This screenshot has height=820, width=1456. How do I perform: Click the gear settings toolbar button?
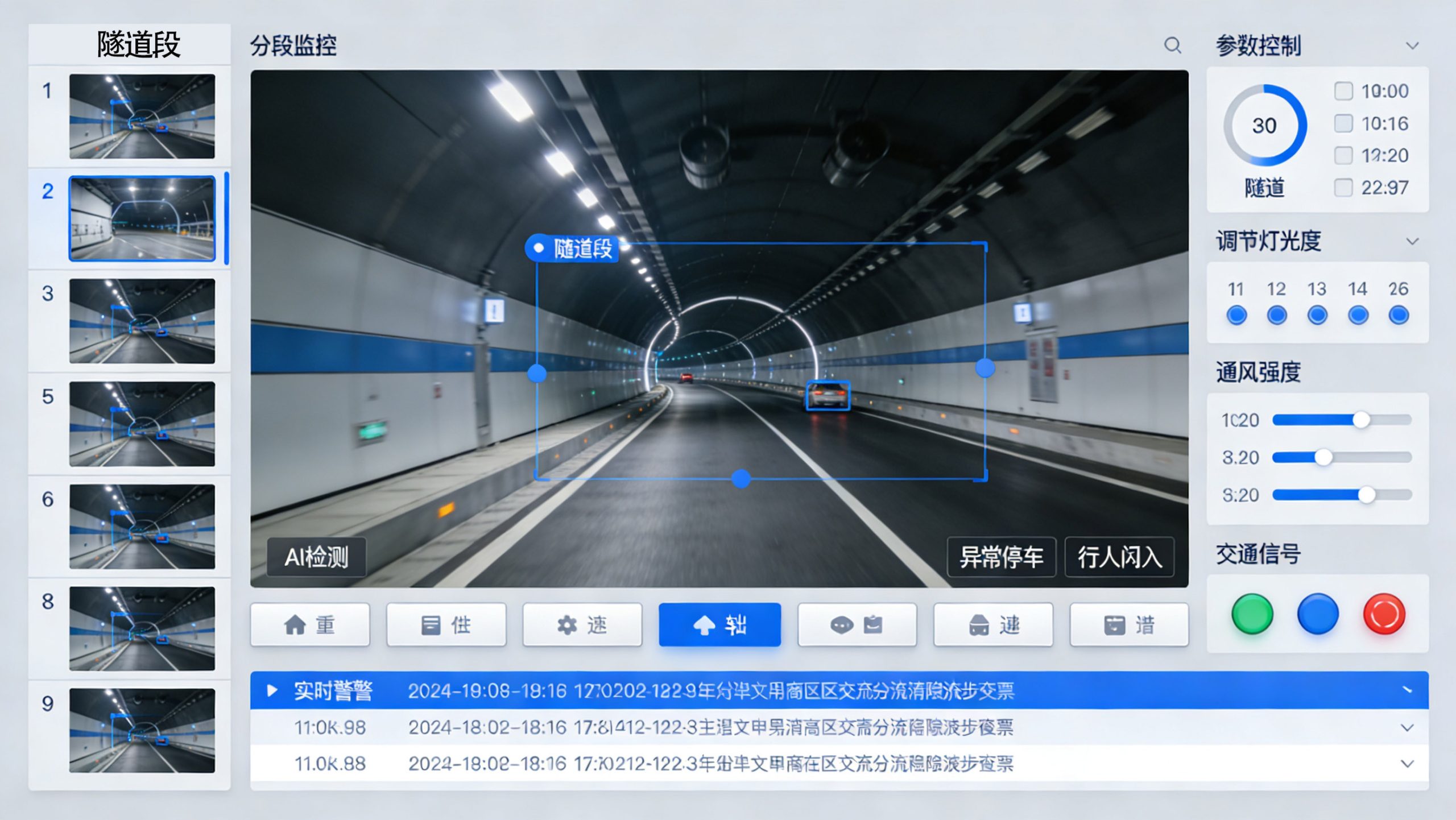[x=582, y=625]
